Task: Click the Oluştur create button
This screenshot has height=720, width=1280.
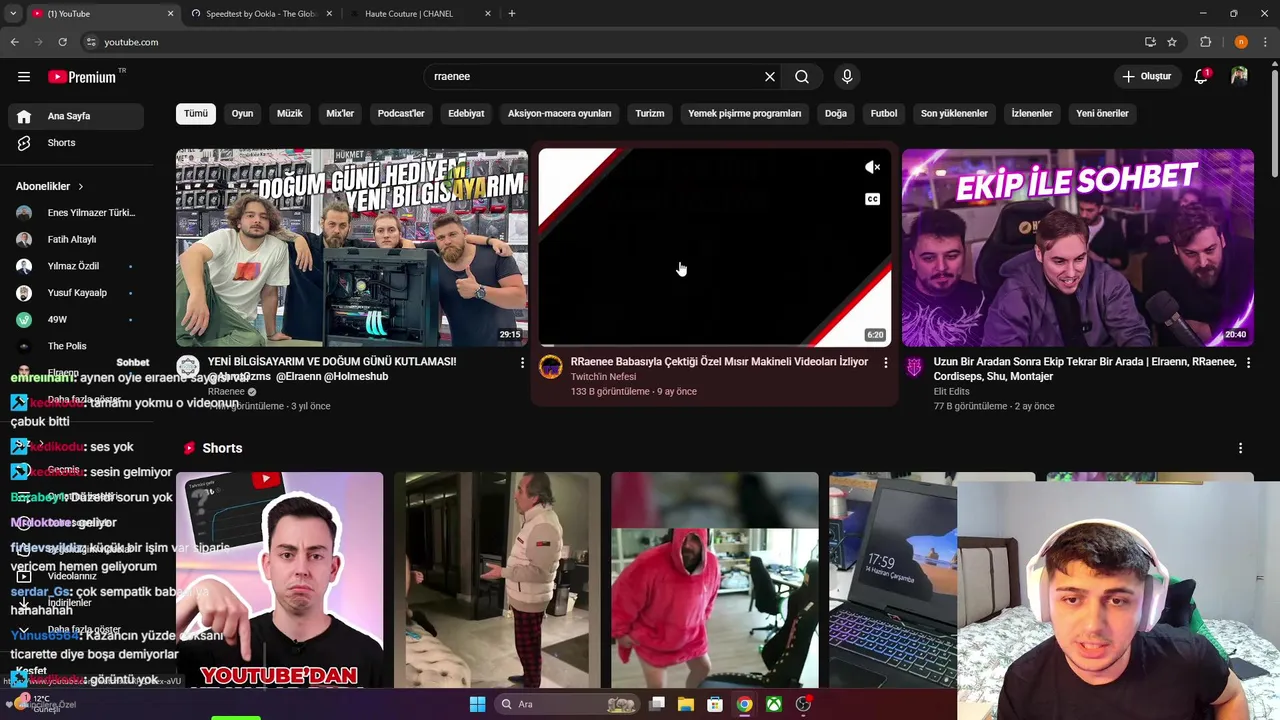Action: [x=1146, y=76]
